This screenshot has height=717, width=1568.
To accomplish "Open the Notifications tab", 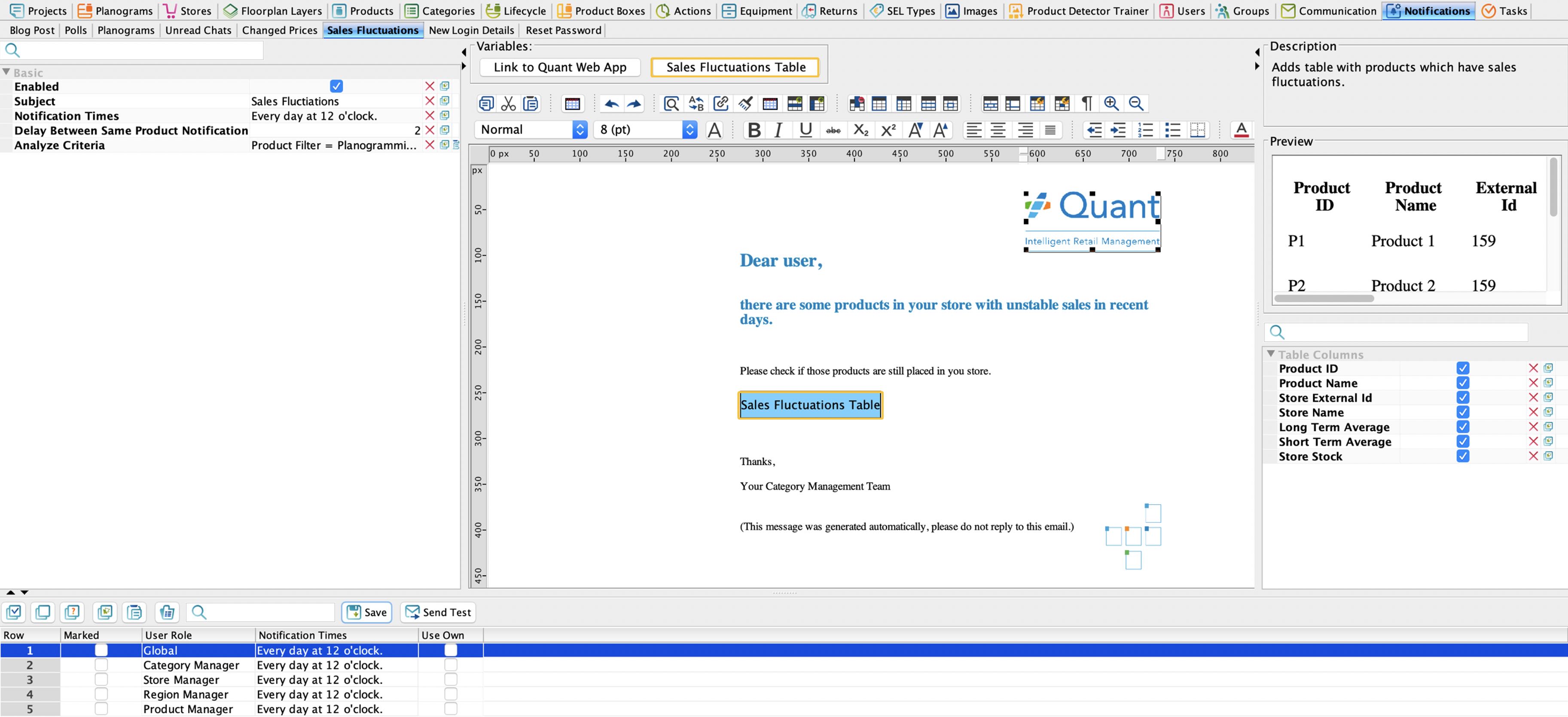I will [x=1428, y=11].
